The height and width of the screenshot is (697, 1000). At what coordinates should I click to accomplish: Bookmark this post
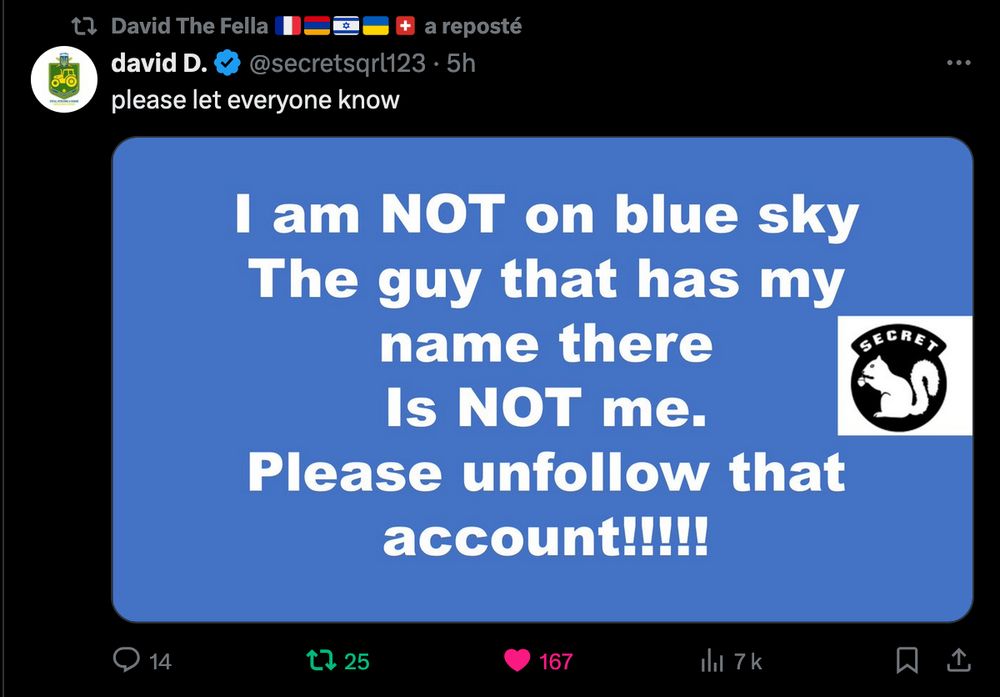(x=907, y=660)
